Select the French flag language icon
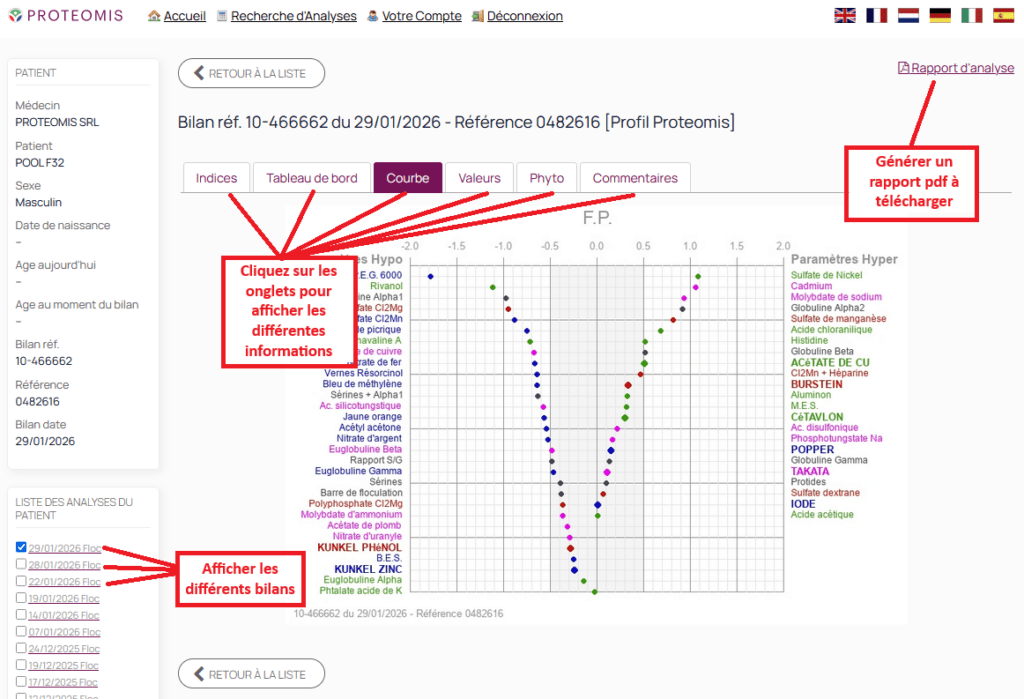This screenshot has width=1024, height=699. click(x=877, y=15)
